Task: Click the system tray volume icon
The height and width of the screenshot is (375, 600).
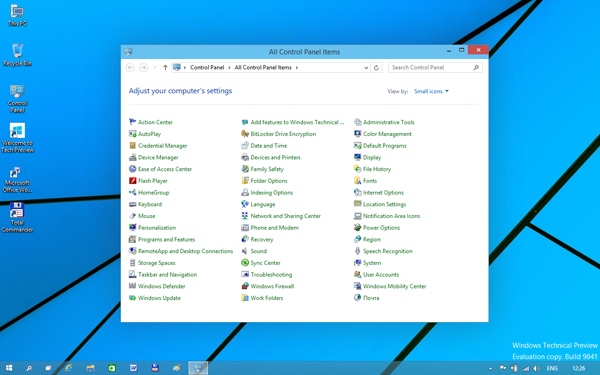Action: pyautogui.click(x=536, y=368)
